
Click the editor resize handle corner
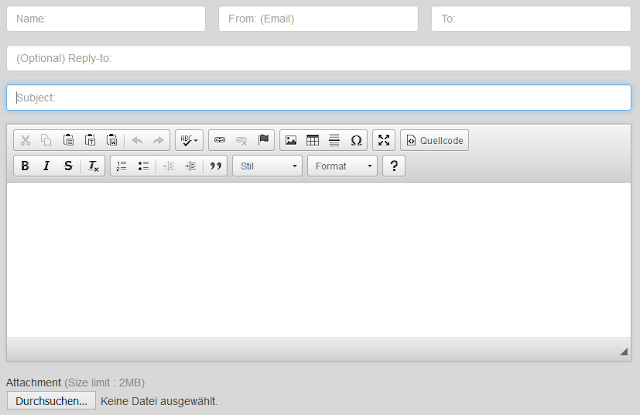coord(624,351)
